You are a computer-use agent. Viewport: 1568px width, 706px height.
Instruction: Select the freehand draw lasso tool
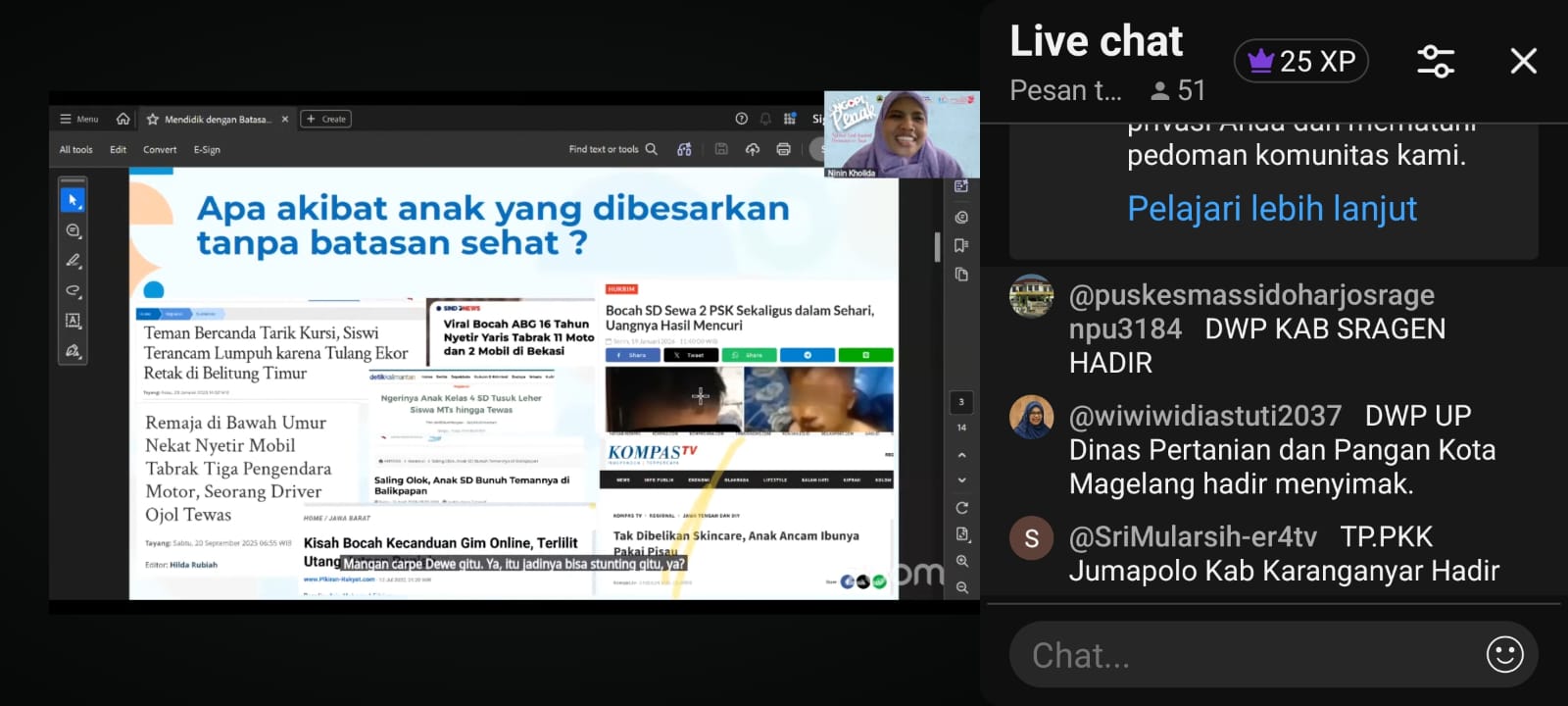[x=73, y=291]
